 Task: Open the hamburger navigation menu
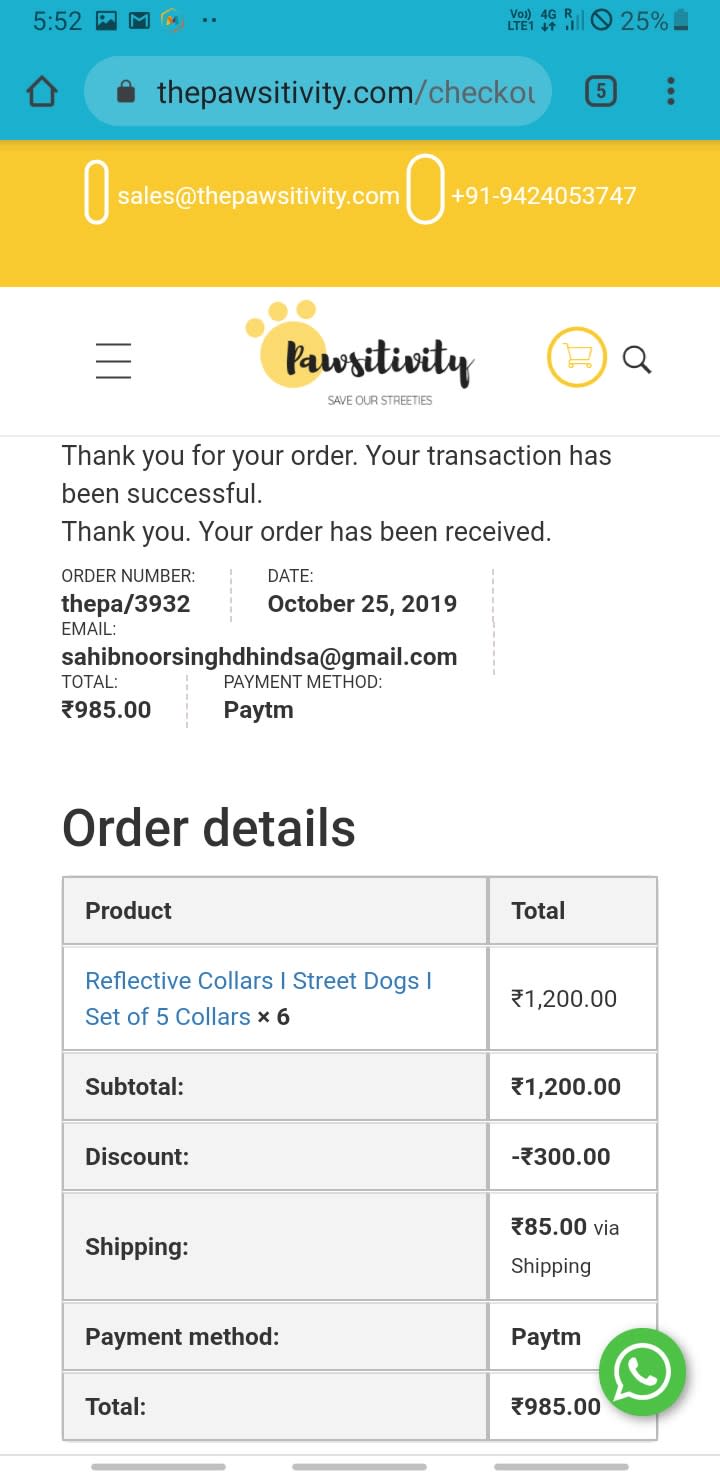[114, 360]
